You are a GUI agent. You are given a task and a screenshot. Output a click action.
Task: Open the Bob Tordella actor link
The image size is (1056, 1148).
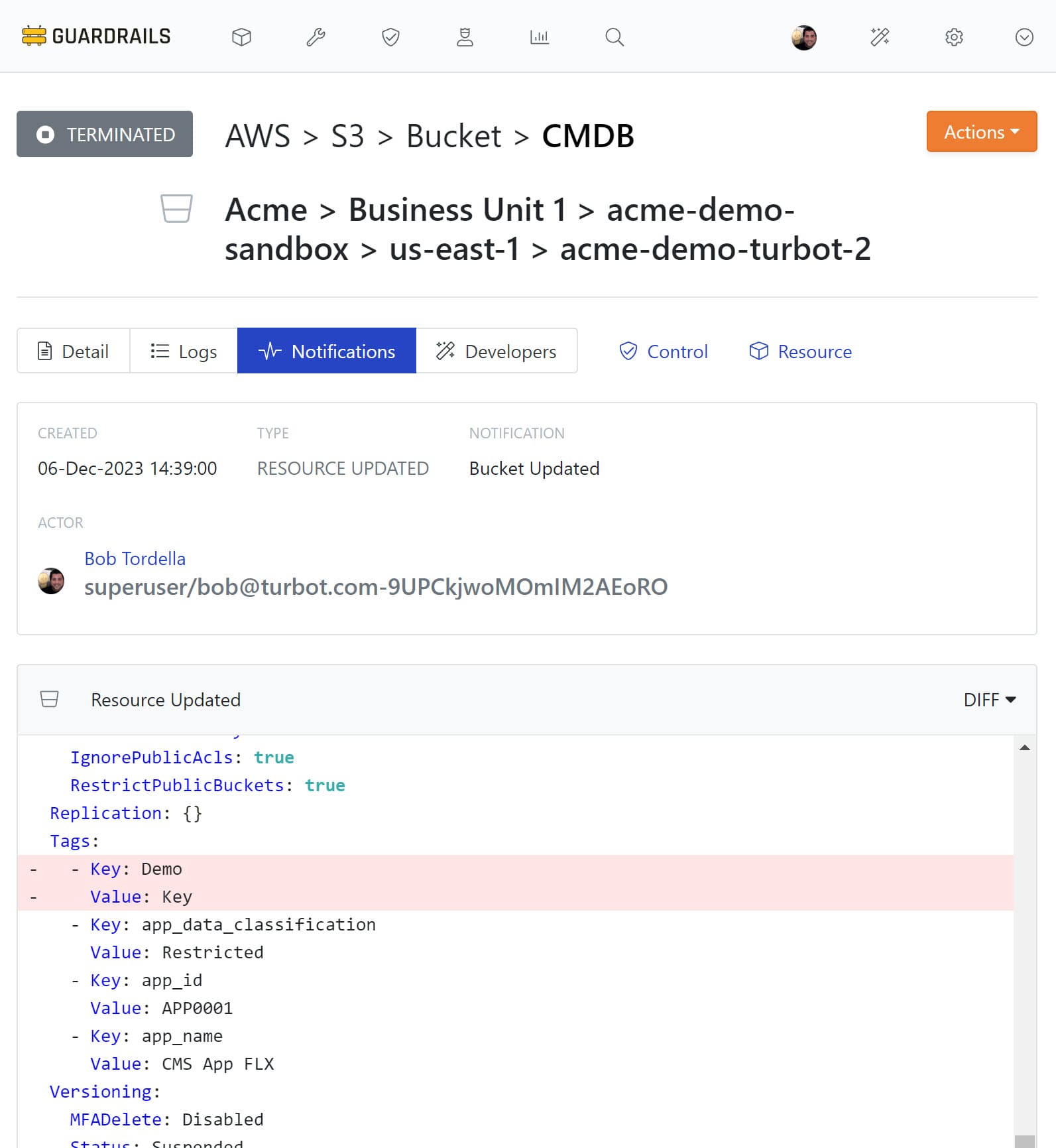[135, 558]
